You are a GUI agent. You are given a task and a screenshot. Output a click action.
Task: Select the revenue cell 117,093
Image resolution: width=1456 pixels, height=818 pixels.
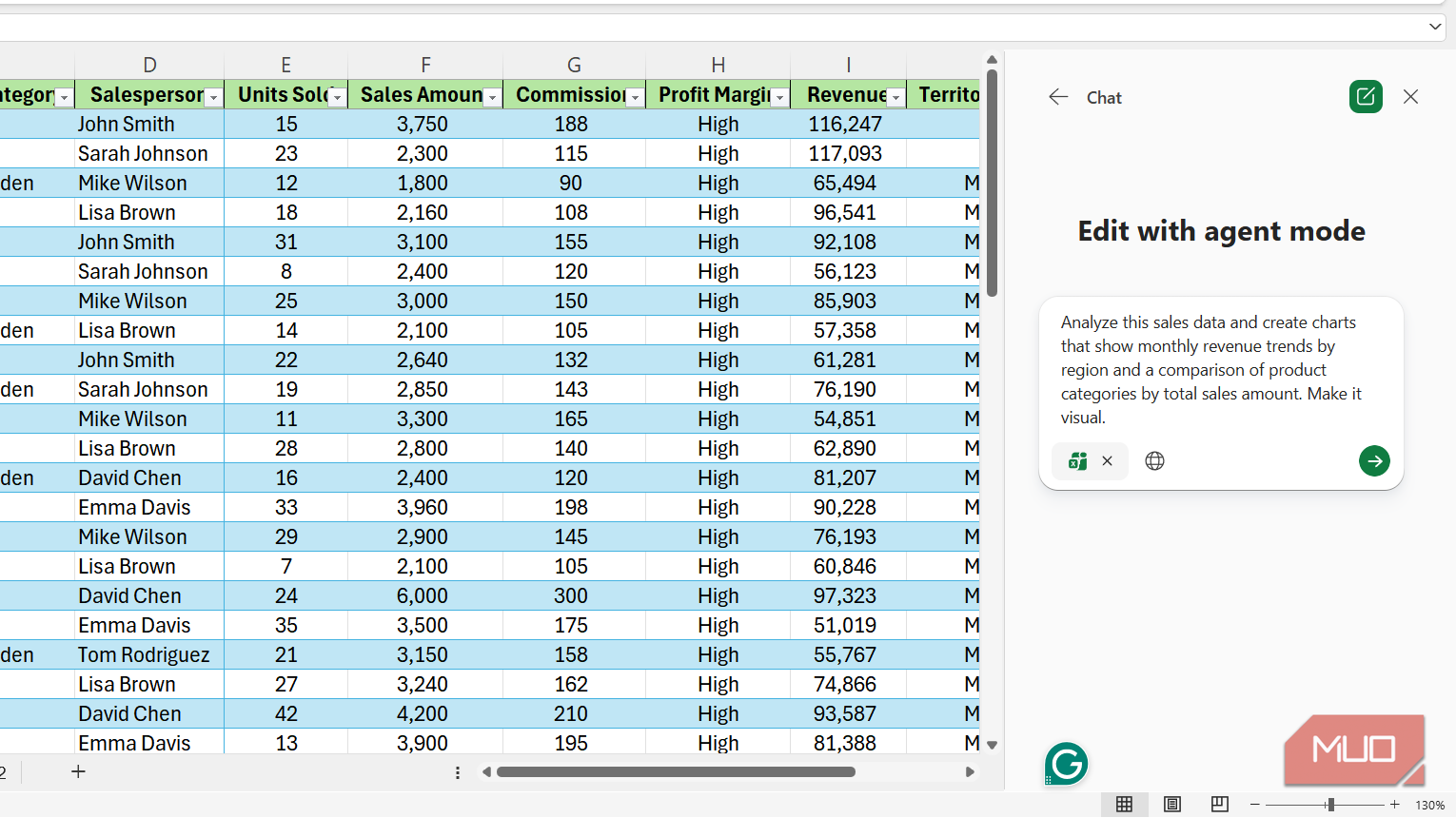click(x=848, y=153)
